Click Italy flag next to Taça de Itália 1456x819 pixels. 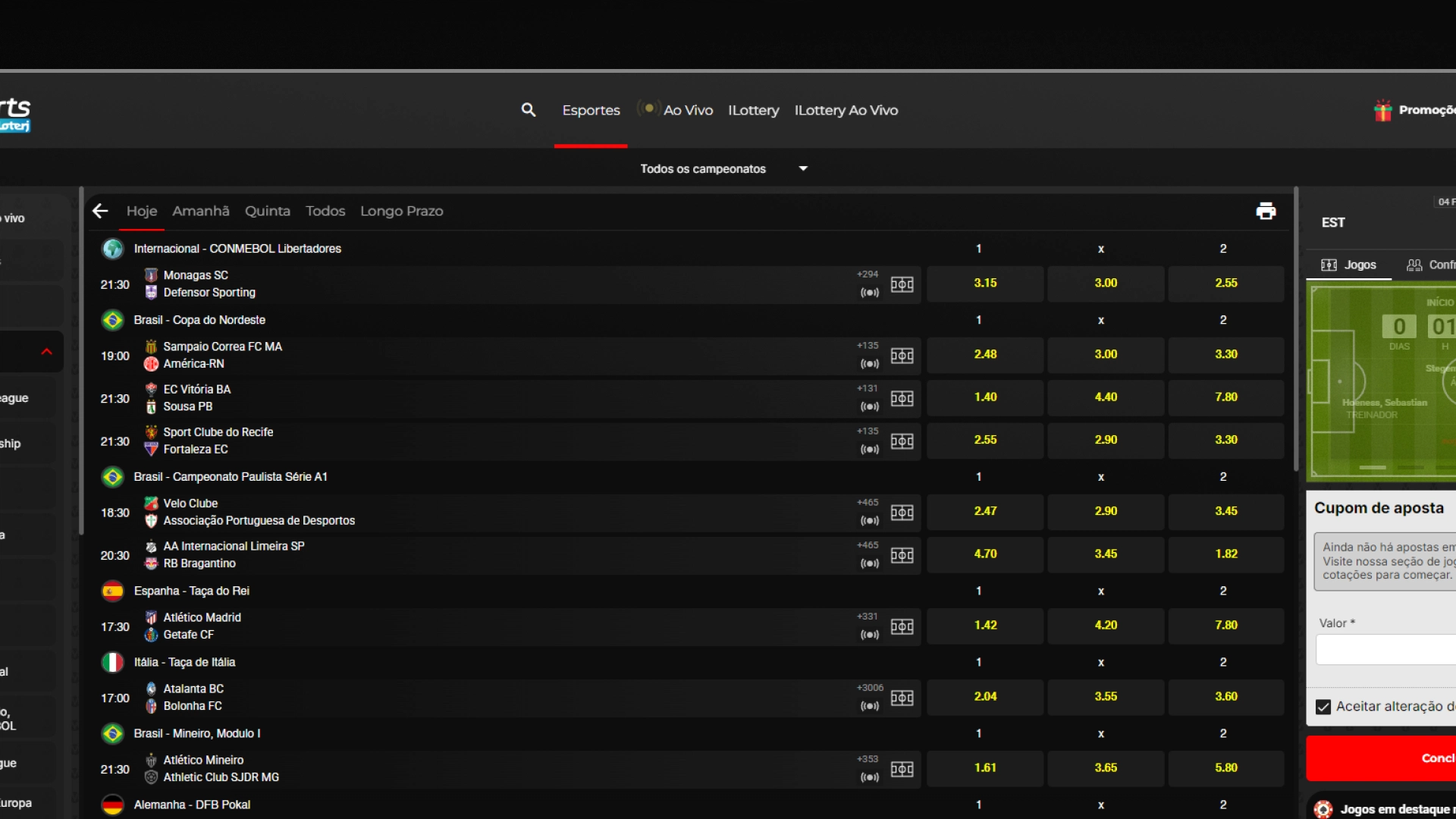(x=113, y=662)
